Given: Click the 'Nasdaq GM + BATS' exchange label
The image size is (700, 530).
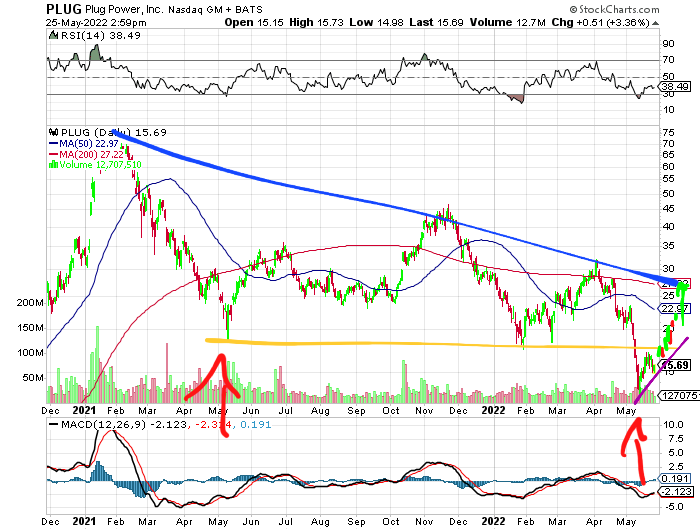Looking at the screenshot, I should (215, 9).
